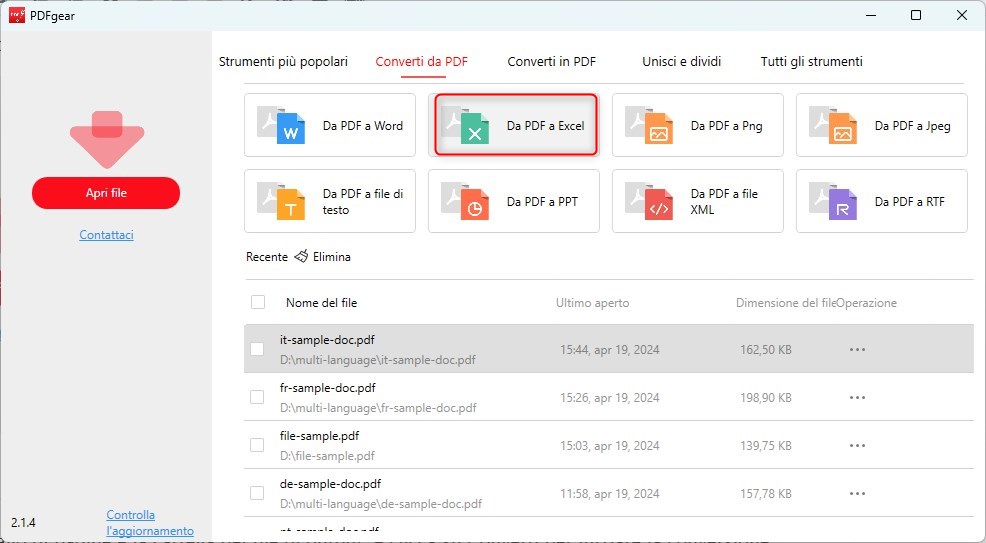Click the Operazione column header
The image size is (986, 543).
[x=867, y=303]
